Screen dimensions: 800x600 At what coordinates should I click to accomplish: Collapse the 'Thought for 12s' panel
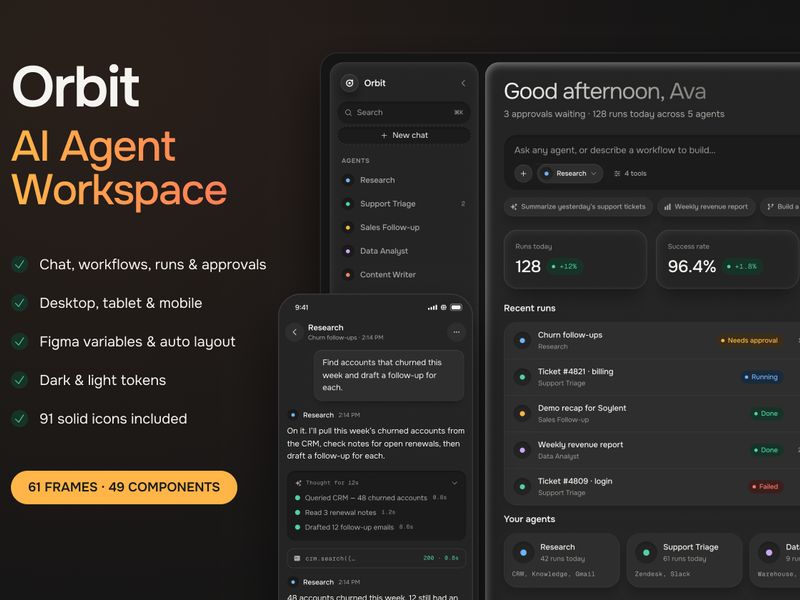pyautogui.click(x=455, y=483)
